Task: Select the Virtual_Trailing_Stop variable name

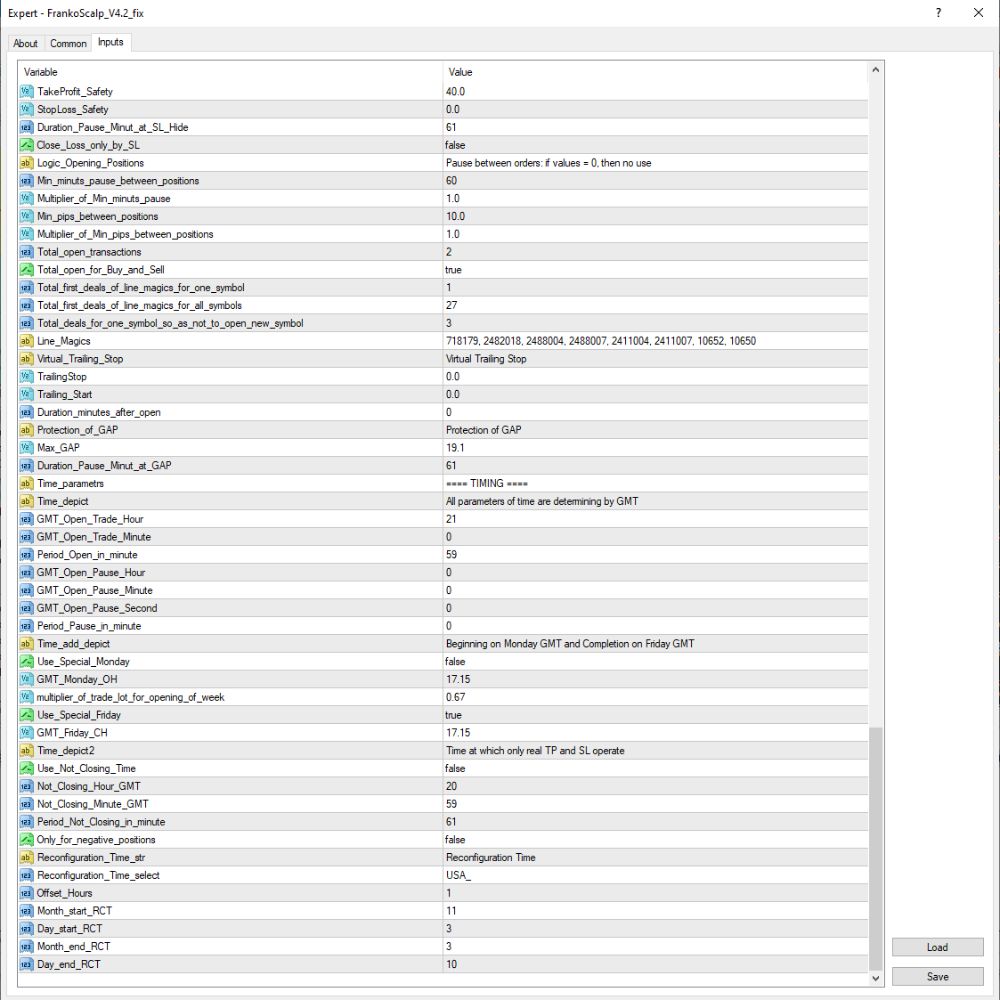Action: (x=80, y=359)
